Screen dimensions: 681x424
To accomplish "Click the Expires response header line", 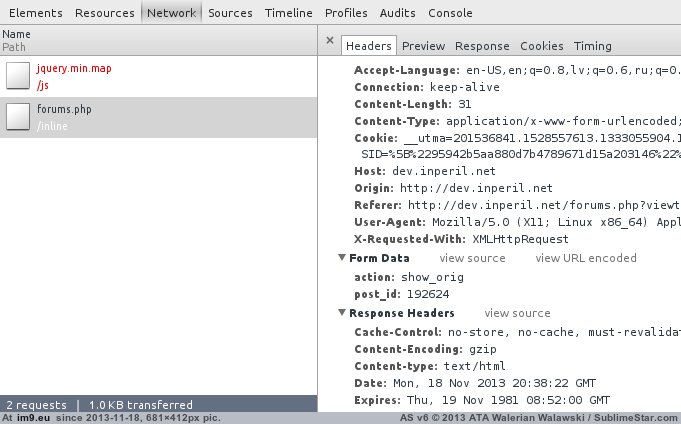I will pos(482,400).
